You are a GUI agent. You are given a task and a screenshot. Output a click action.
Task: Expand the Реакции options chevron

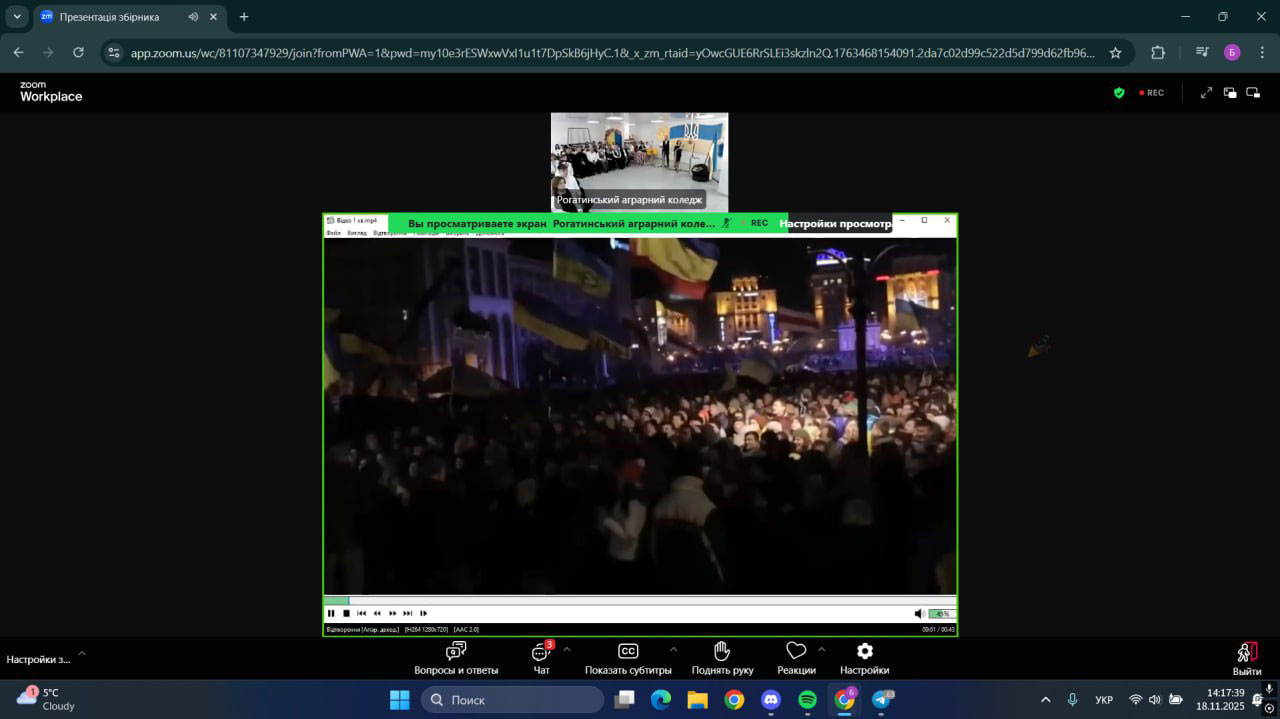click(822, 649)
